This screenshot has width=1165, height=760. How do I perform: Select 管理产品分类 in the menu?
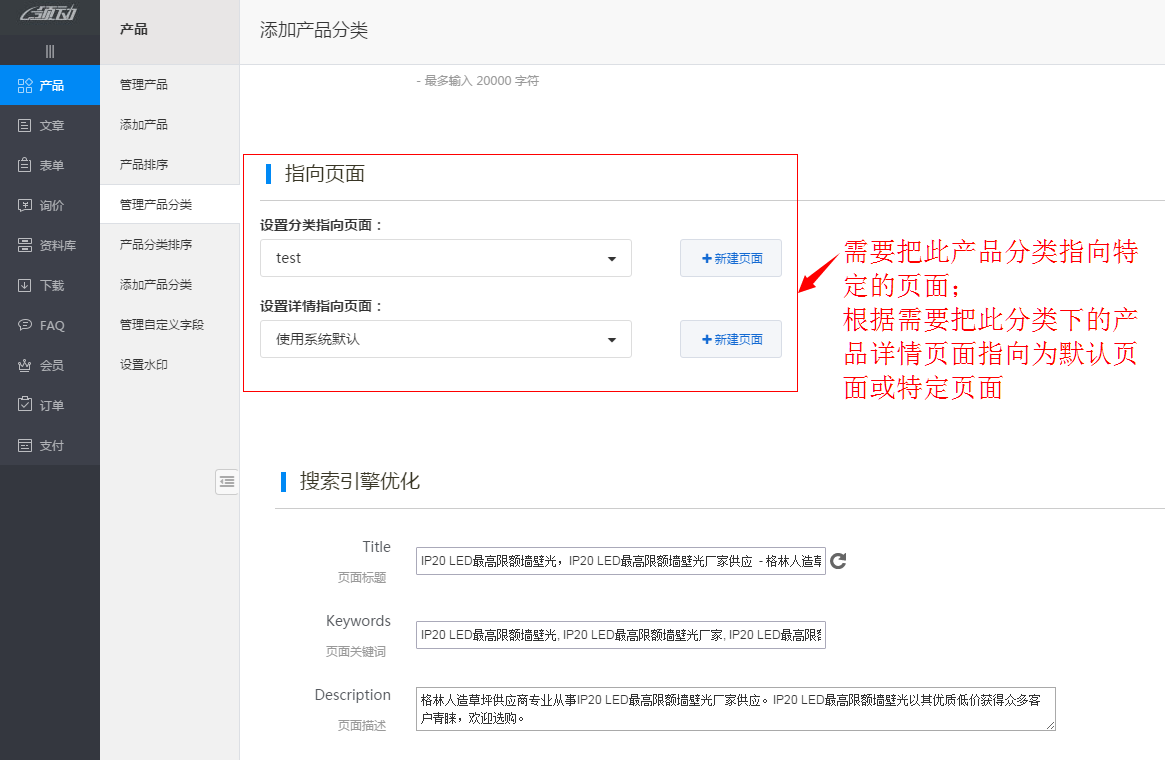[x=160, y=204]
